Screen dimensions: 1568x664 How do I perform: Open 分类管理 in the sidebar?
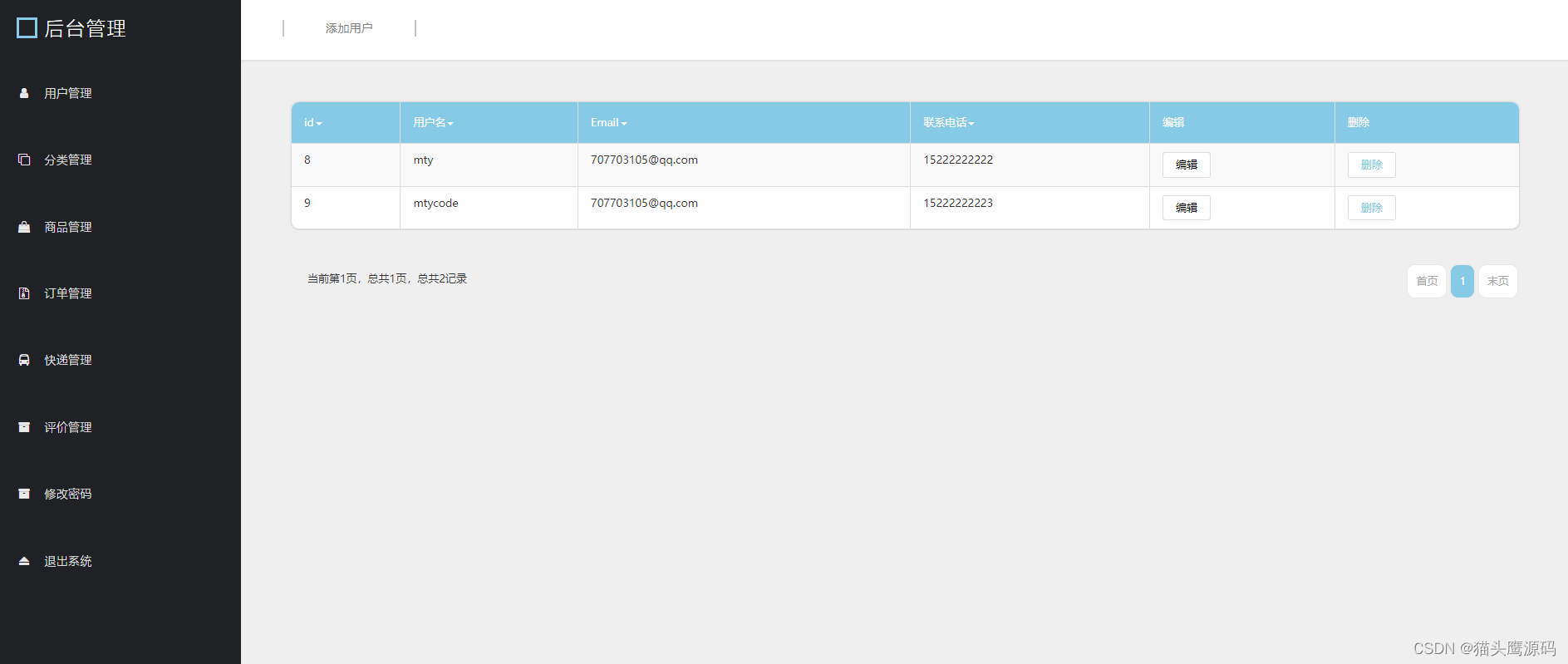pyautogui.click(x=68, y=160)
